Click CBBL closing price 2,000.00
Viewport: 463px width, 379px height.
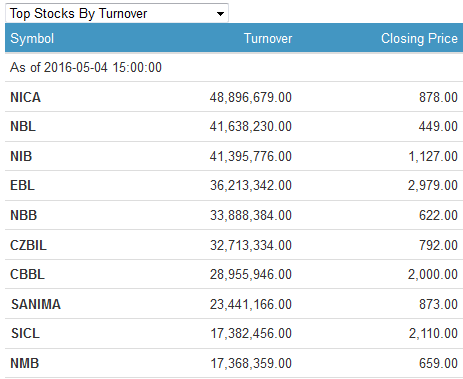(x=433, y=274)
